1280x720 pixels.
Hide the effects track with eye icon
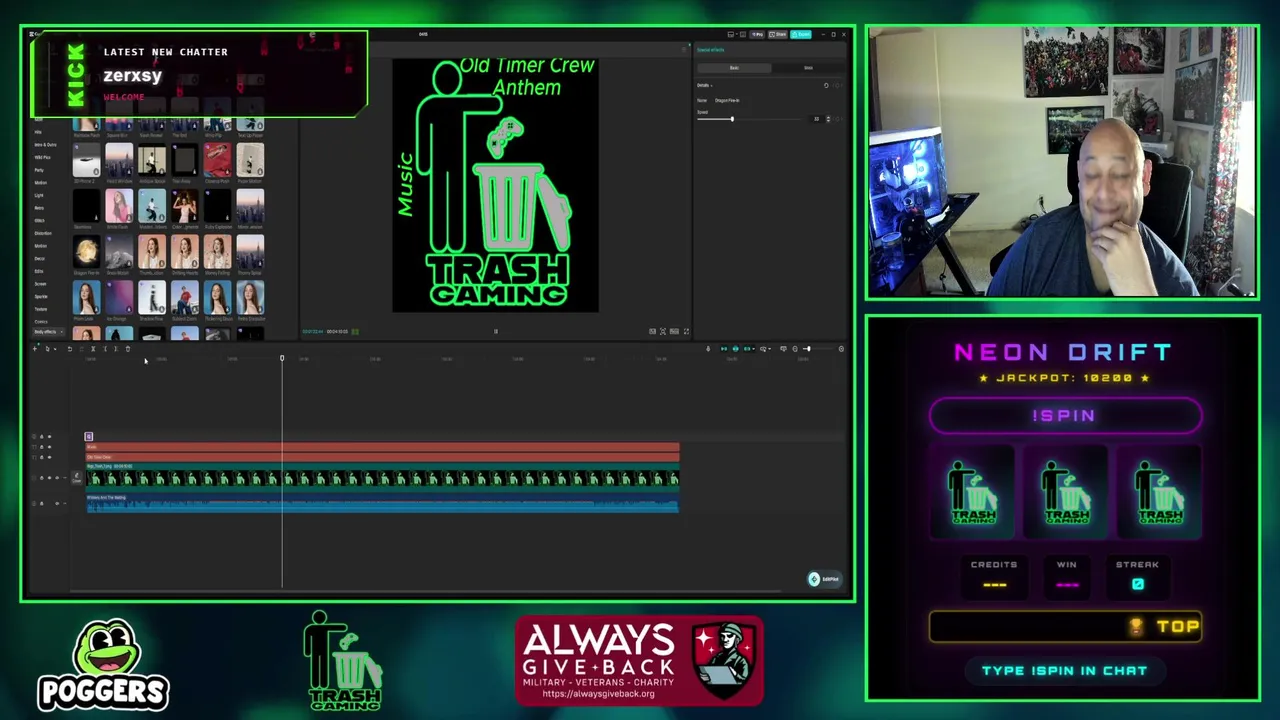50,436
